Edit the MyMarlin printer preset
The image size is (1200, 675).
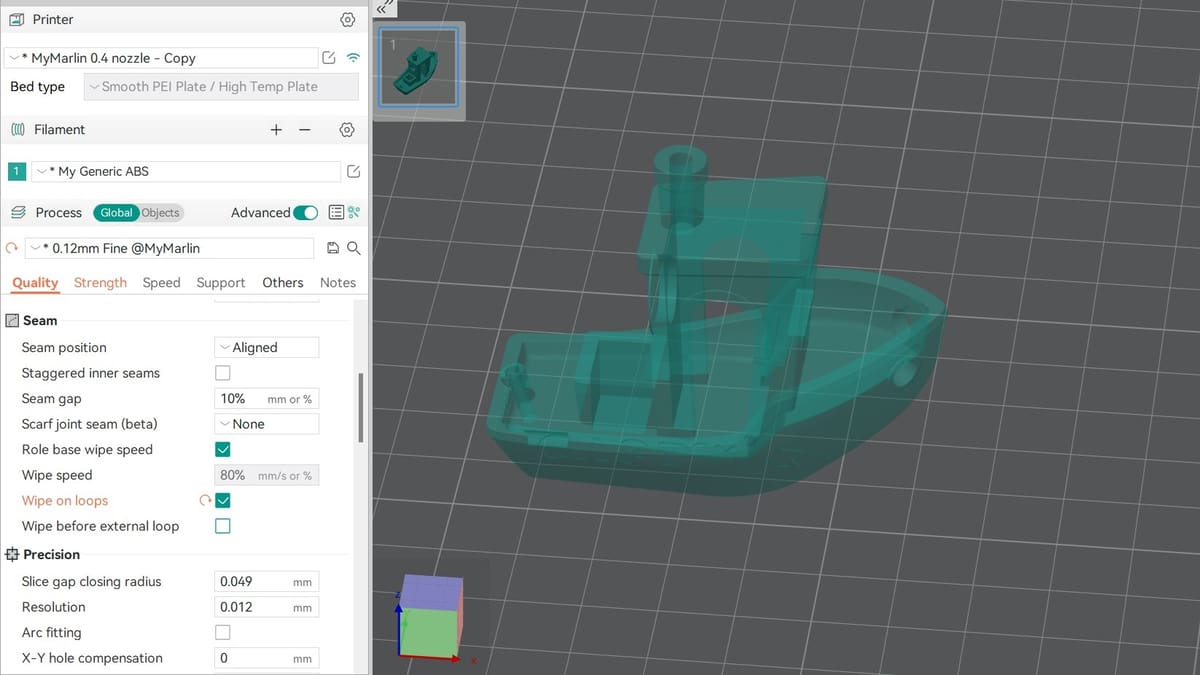329,58
